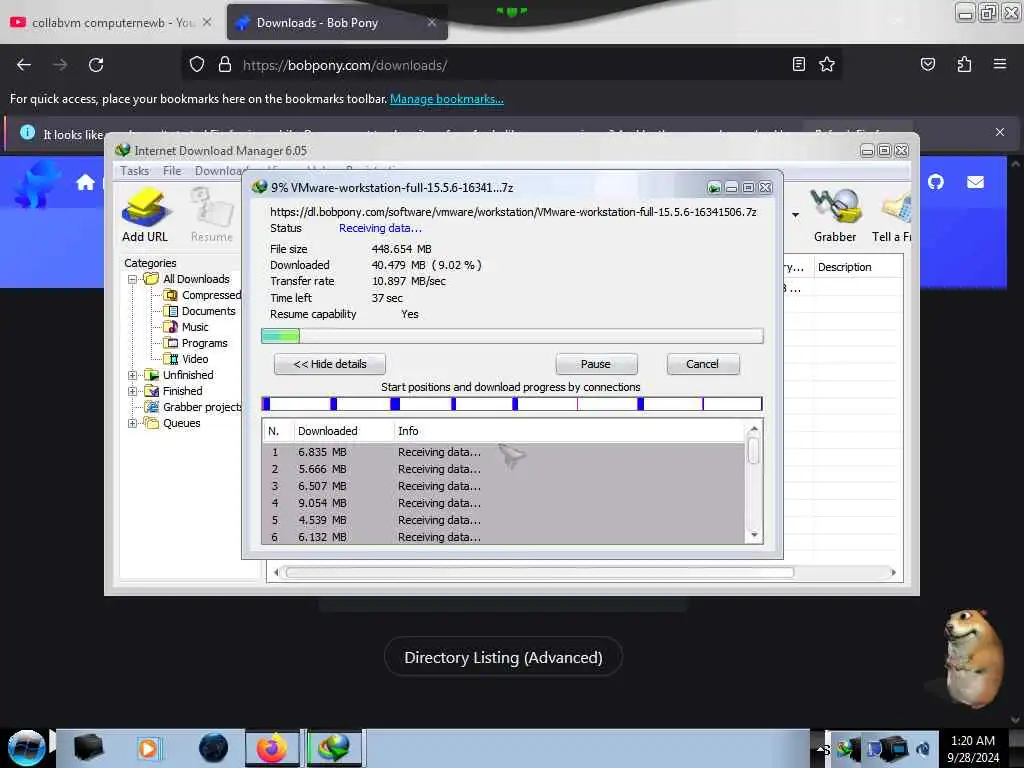
Task: Open the Windows Start orb
Action: tap(26, 748)
